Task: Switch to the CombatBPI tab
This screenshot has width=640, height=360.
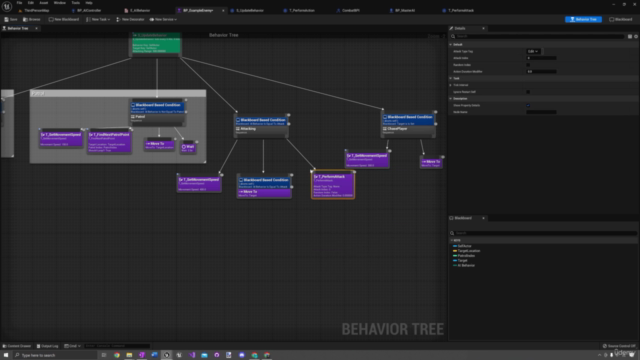Action: click(x=351, y=11)
